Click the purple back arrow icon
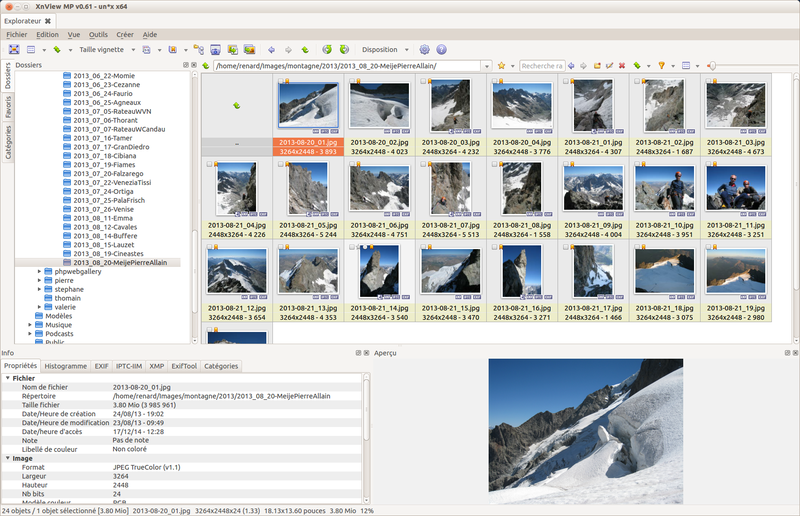 272,49
